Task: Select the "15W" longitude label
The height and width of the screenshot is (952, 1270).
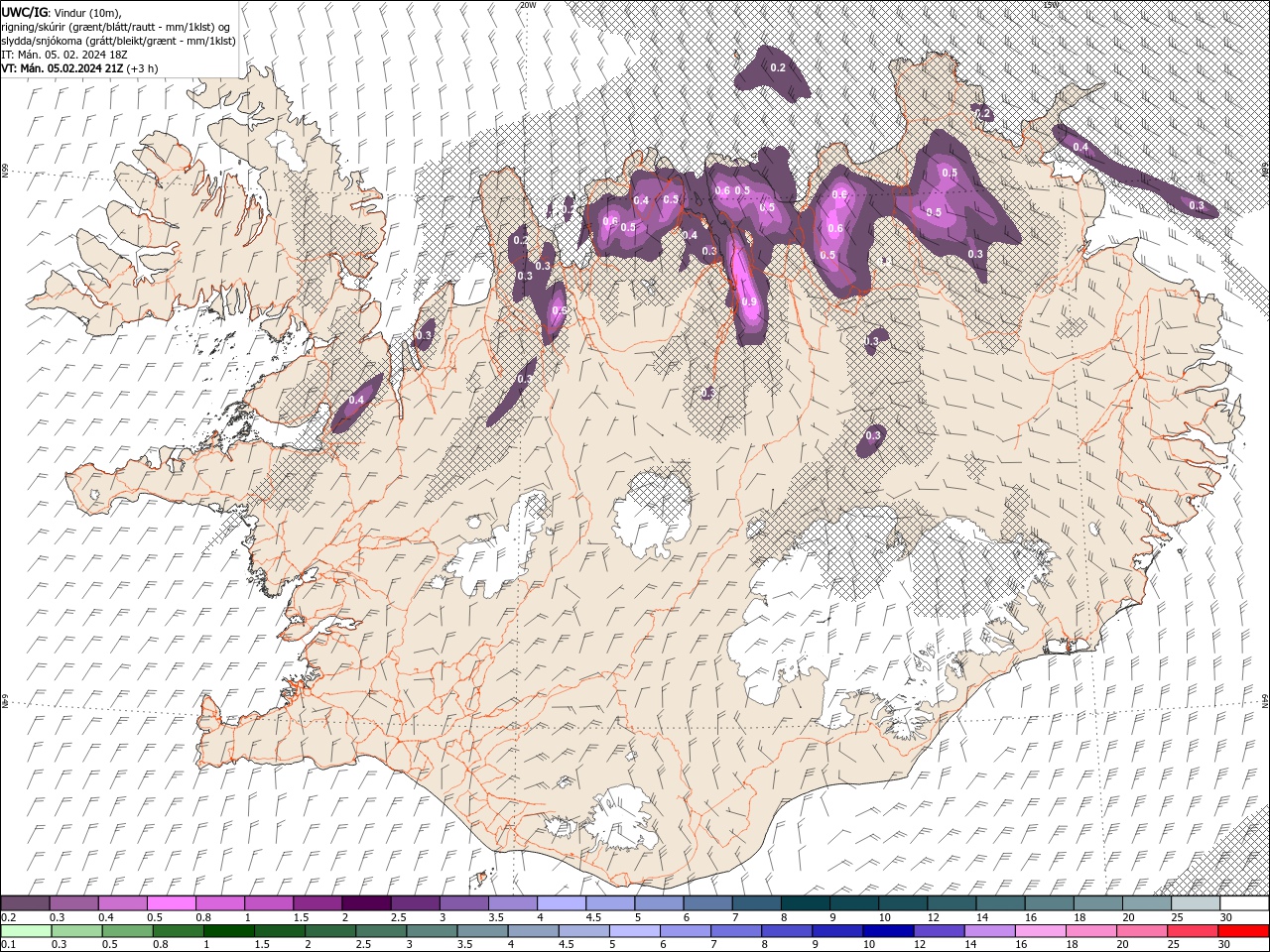Action: point(1050,5)
